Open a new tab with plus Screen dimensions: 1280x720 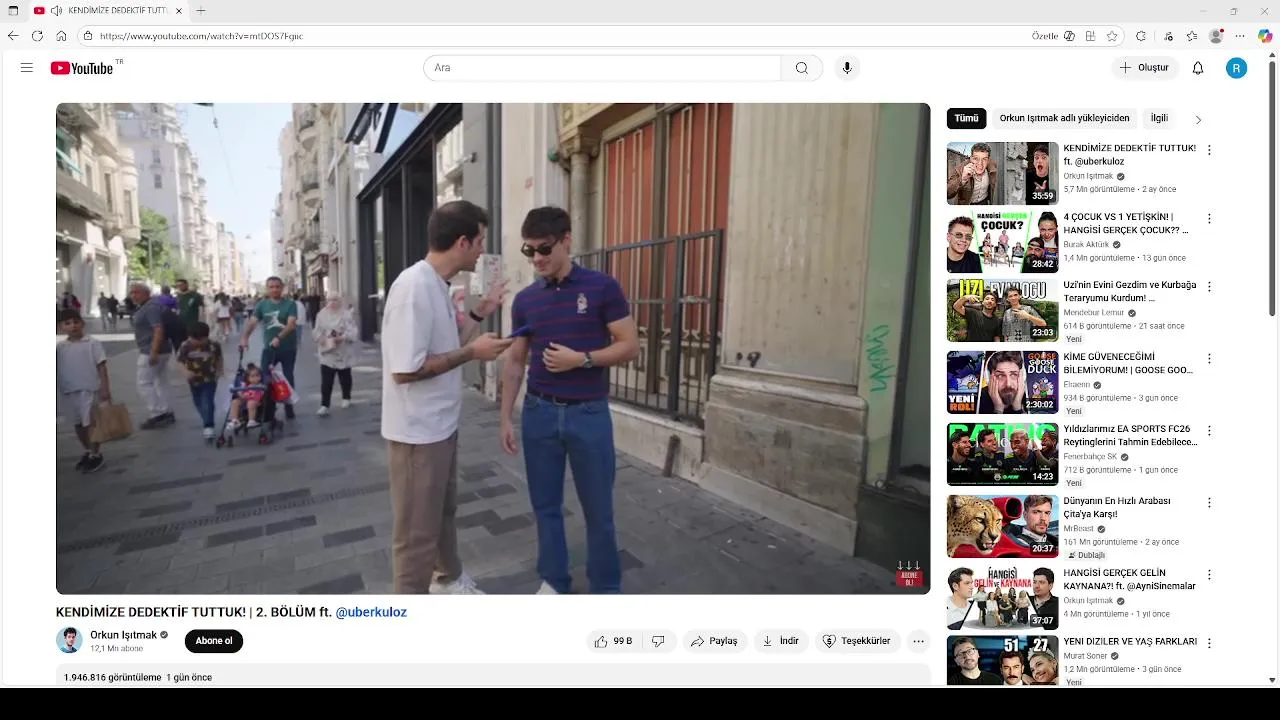pos(201,10)
